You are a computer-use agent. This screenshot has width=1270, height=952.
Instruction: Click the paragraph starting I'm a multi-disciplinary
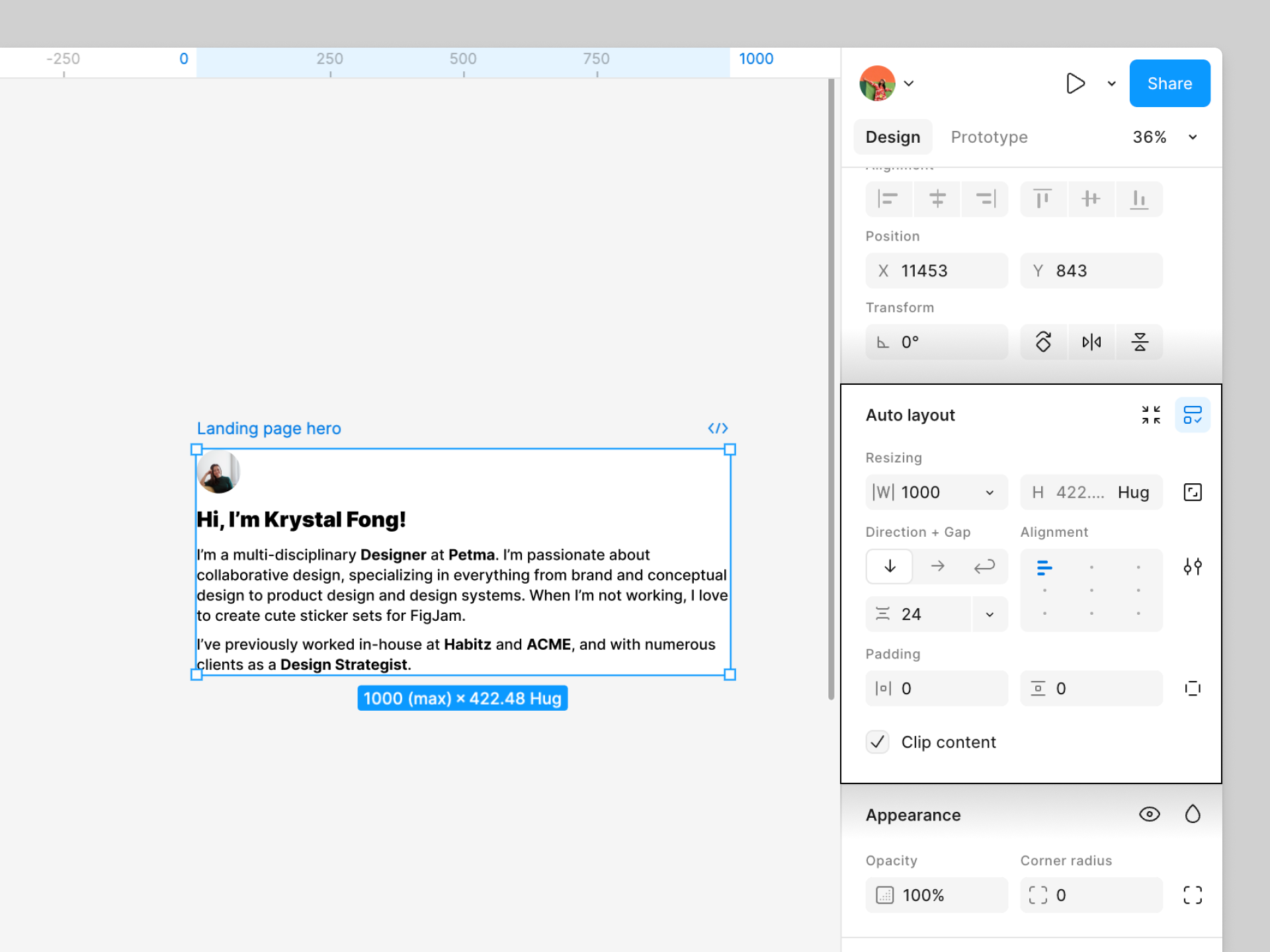tap(462, 585)
